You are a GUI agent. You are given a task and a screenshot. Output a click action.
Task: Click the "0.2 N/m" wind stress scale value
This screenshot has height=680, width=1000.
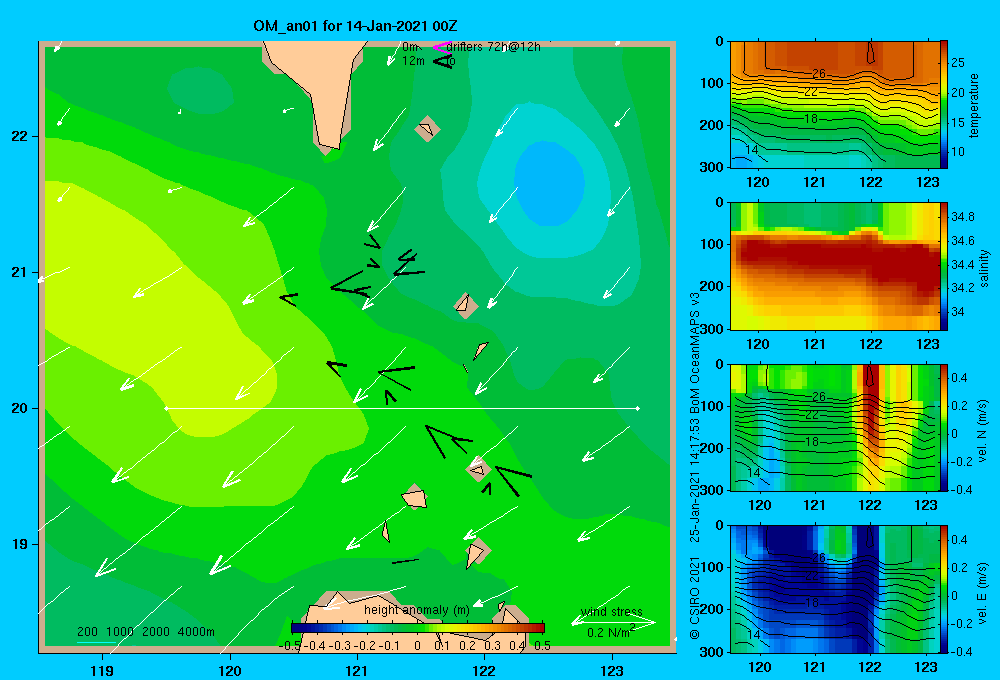pos(608,633)
